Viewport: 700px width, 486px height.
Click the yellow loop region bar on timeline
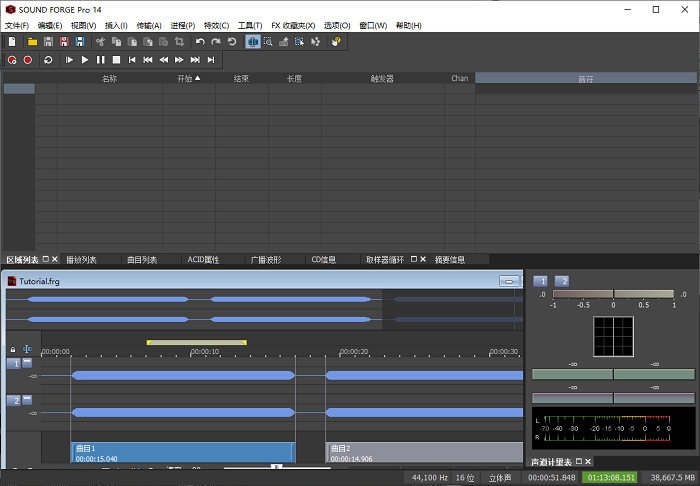[196, 342]
